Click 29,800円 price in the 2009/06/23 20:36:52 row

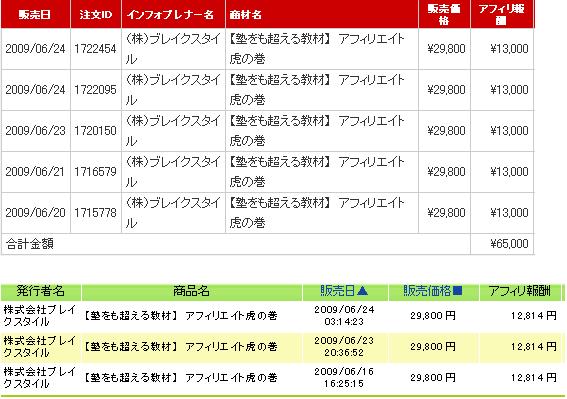[433, 347]
